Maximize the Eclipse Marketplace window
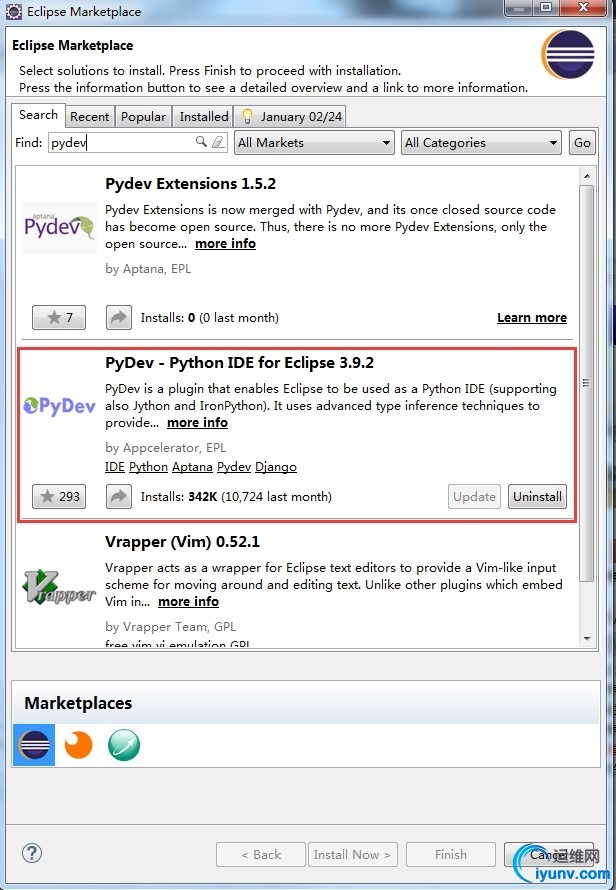The width and height of the screenshot is (616, 890). point(546,7)
